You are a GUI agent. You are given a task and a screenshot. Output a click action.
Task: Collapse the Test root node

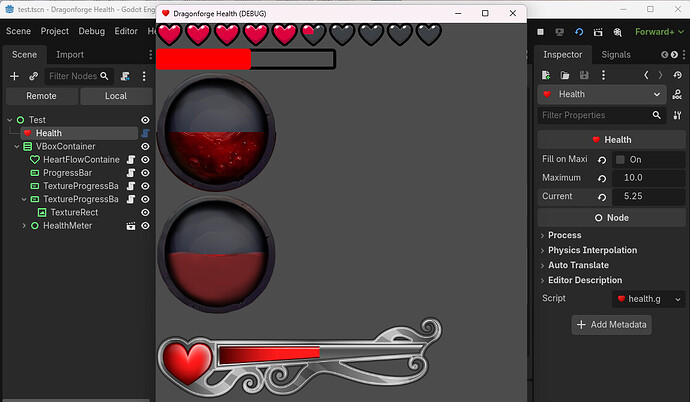[x=10, y=120]
